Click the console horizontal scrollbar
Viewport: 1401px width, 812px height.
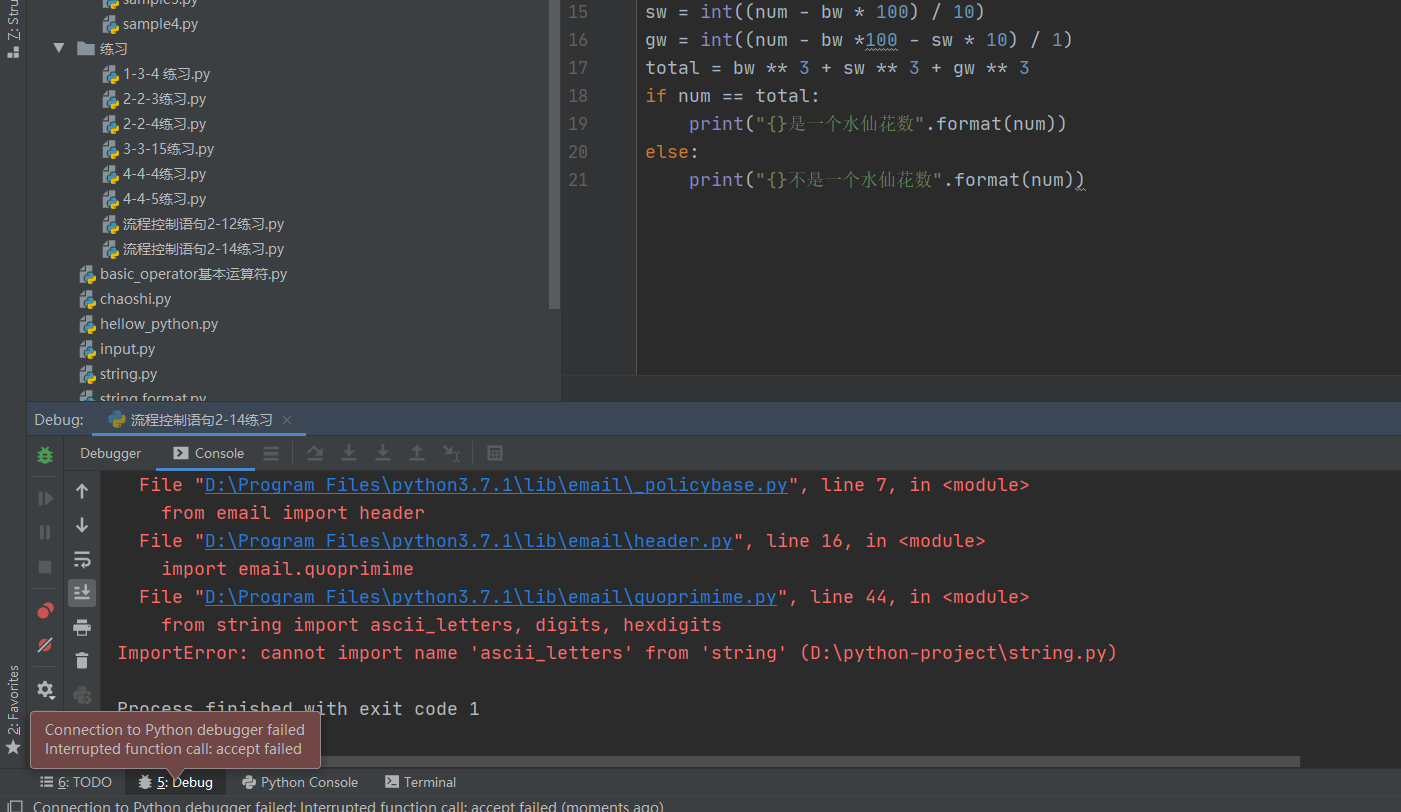pyautogui.click(x=700, y=762)
